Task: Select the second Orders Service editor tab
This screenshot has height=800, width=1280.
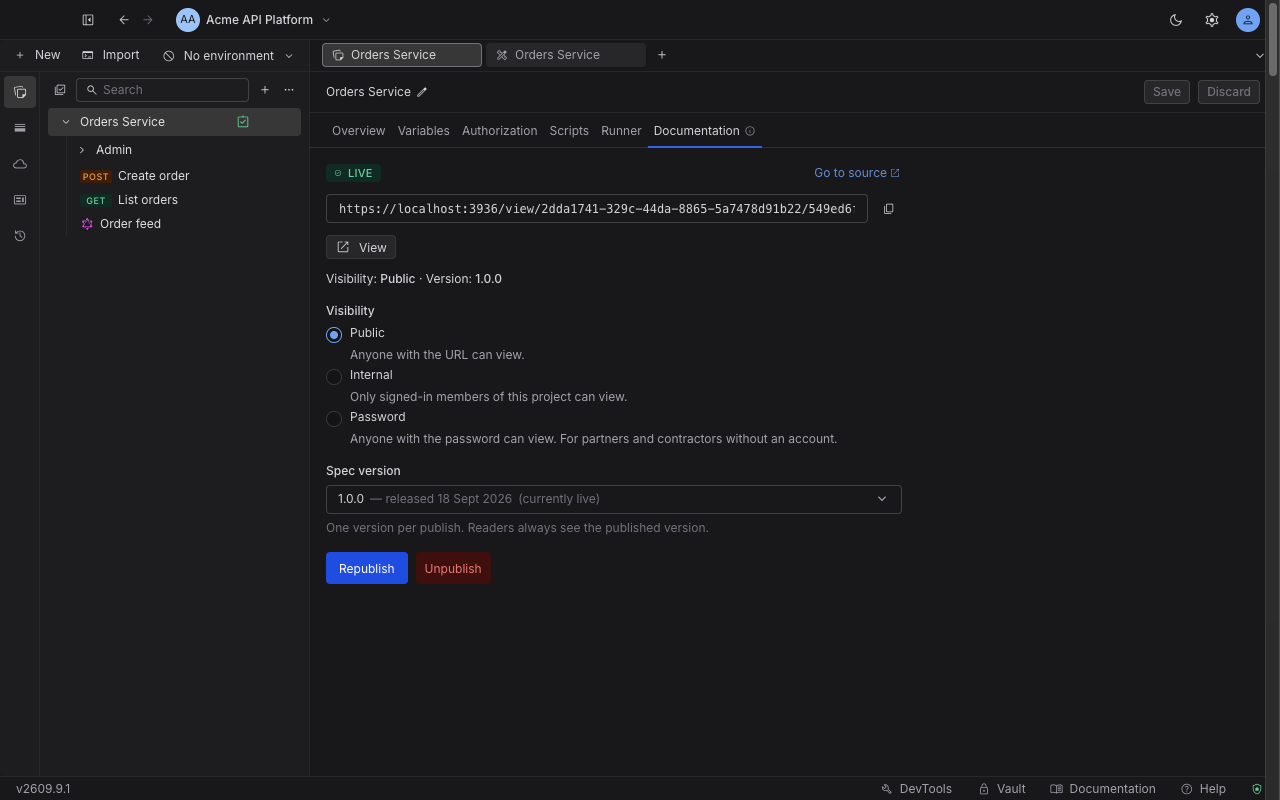Action: tap(566, 55)
